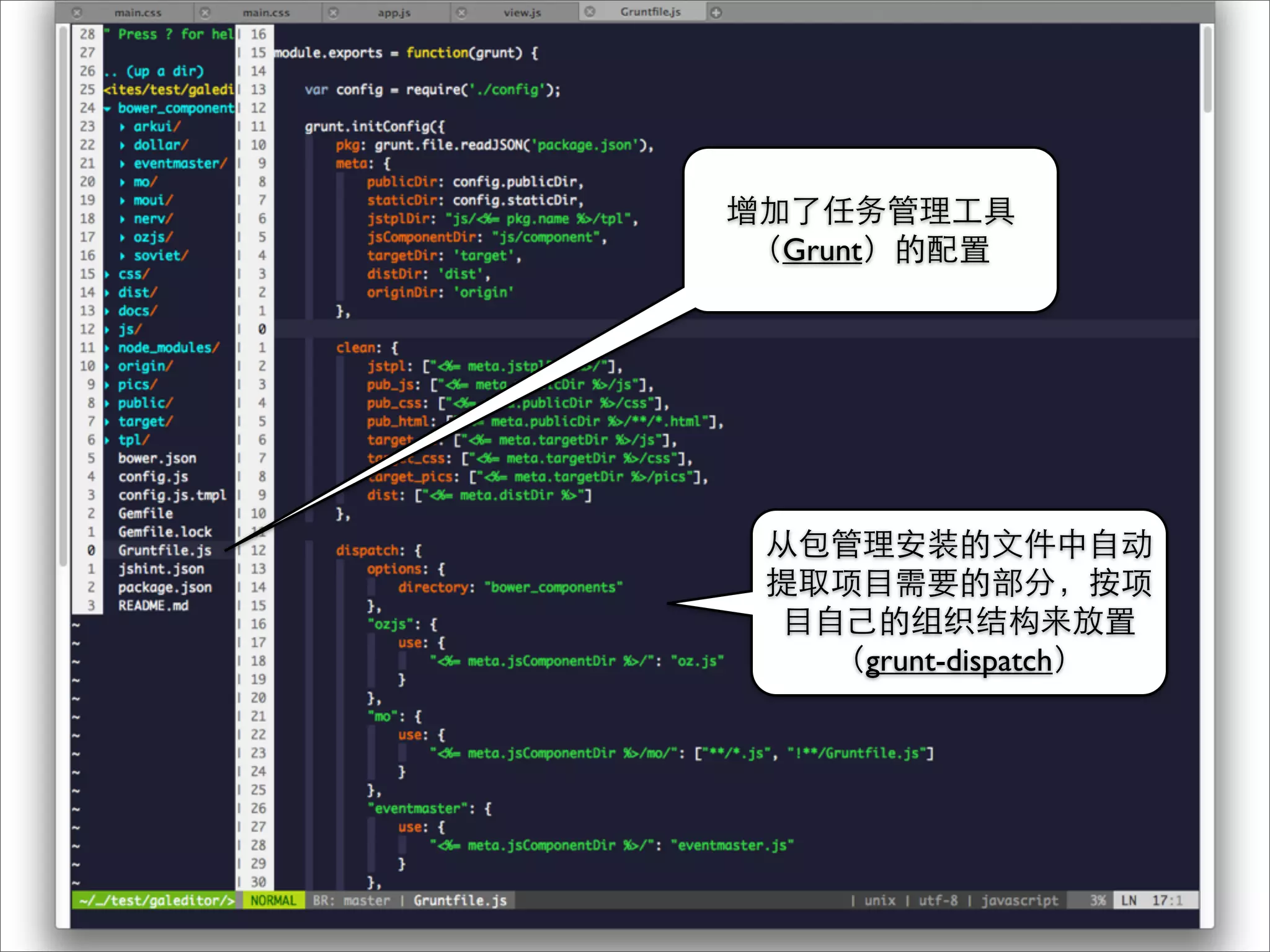Open package.json in the file tree
This screenshot has height=952, width=1270.
pyautogui.click(x=165, y=588)
